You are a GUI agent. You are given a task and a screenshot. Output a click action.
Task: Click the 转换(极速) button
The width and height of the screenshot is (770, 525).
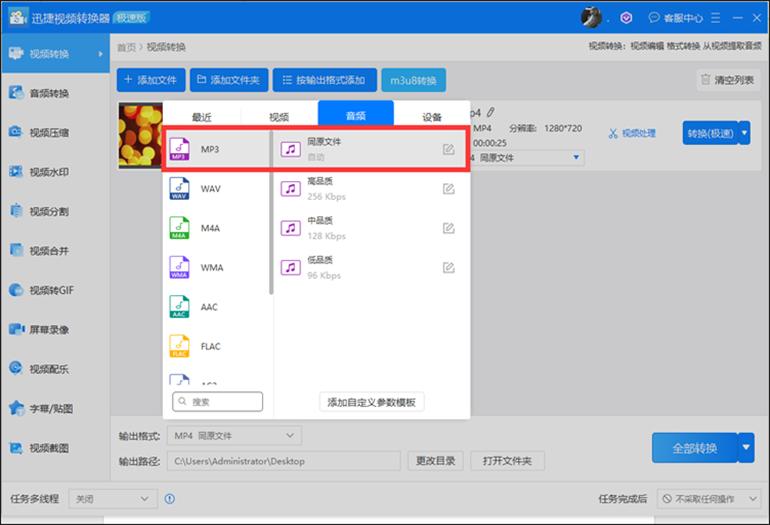click(x=710, y=133)
